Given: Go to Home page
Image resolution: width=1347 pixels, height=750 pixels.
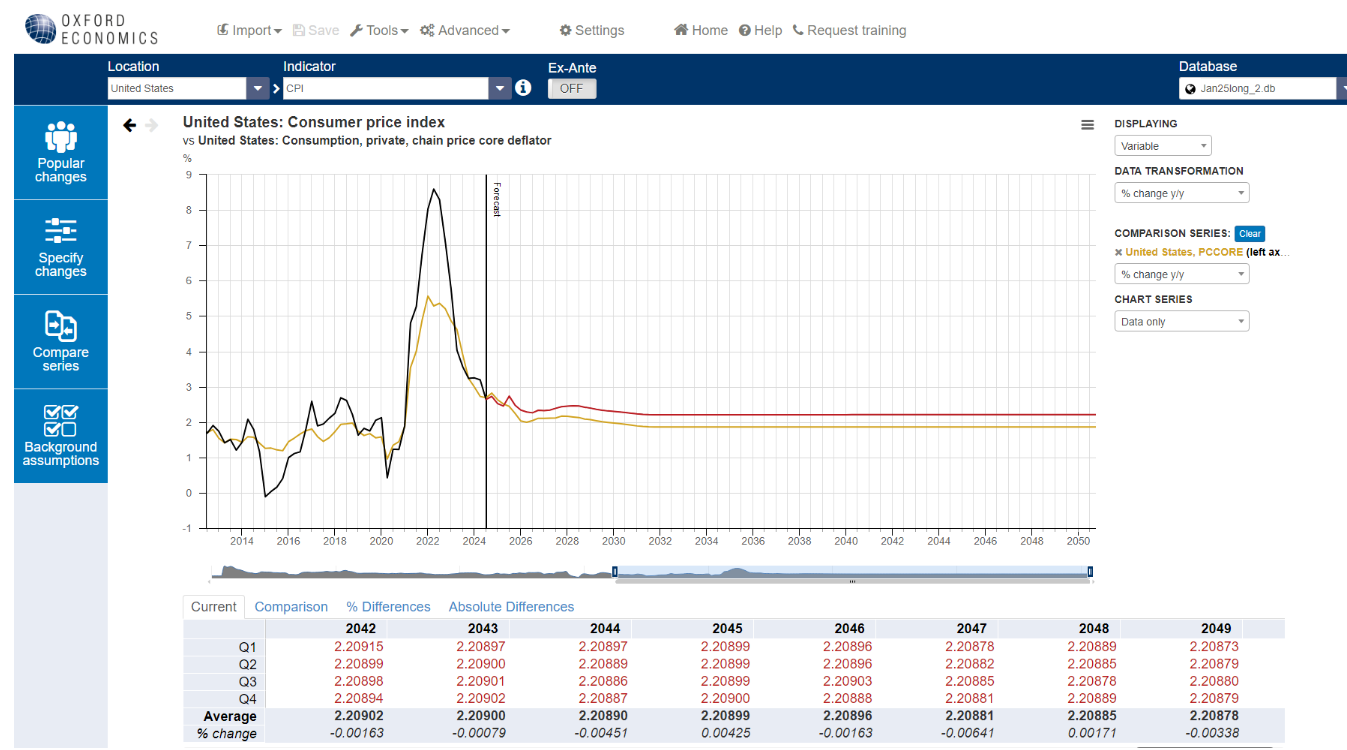Looking at the screenshot, I should 700,30.
